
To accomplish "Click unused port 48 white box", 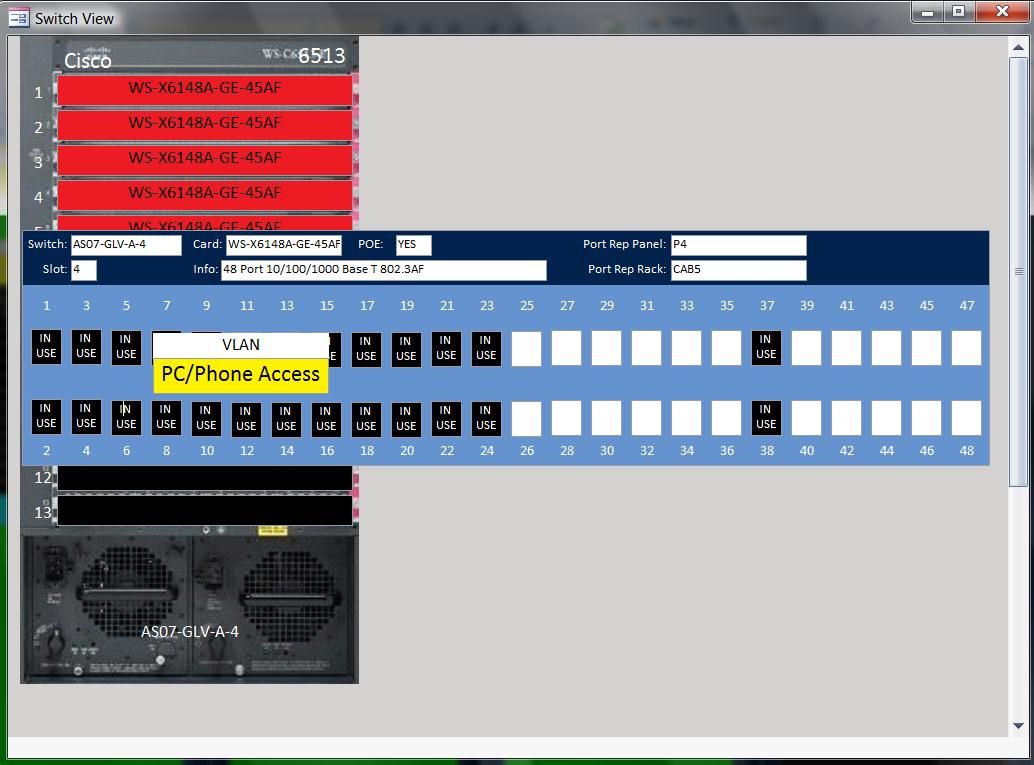I will coord(966,418).
